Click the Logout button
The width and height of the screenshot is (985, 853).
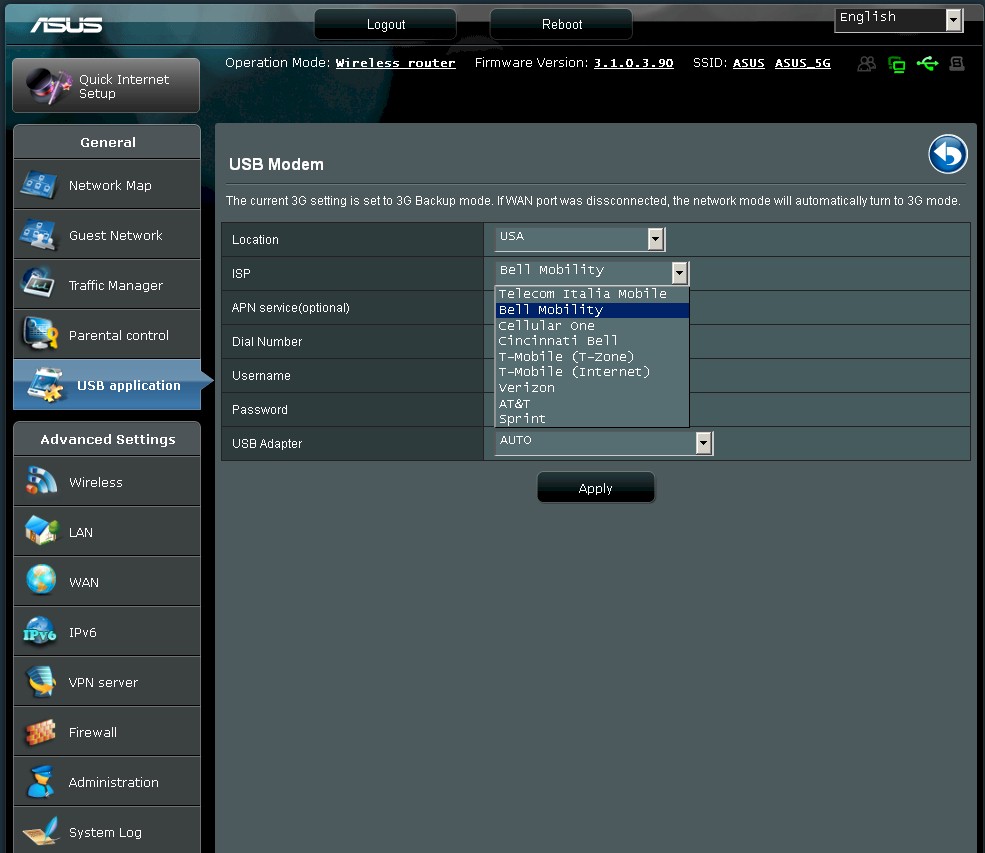click(x=386, y=24)
